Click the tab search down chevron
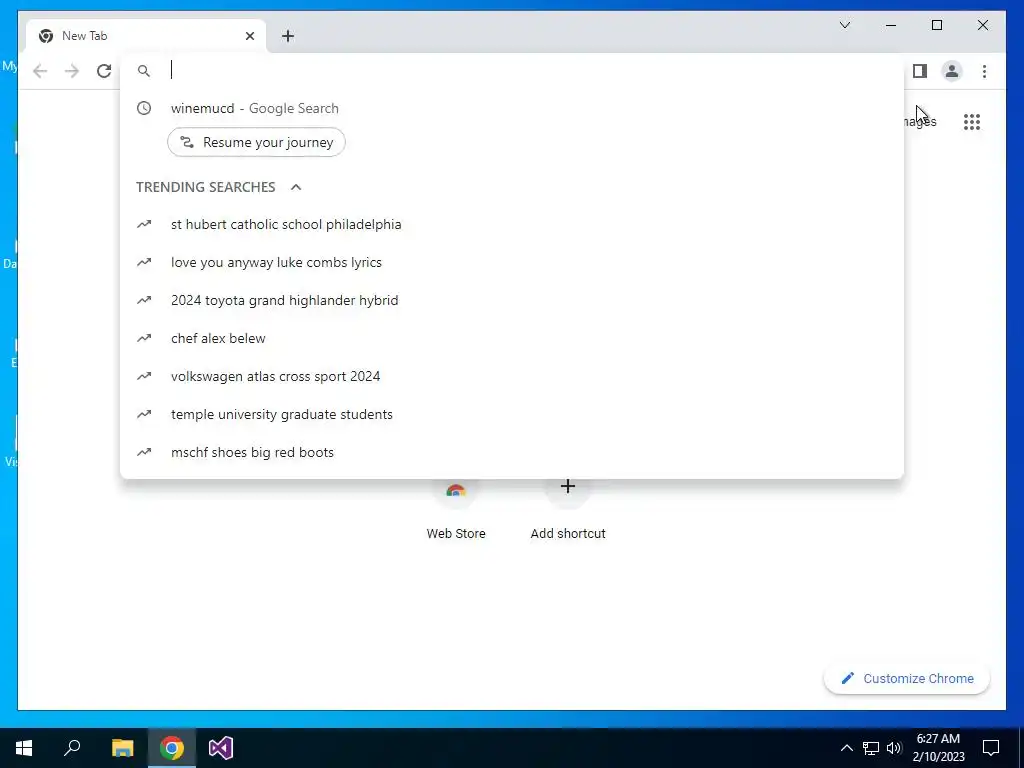1024x768 pixels. pos(844,25)
